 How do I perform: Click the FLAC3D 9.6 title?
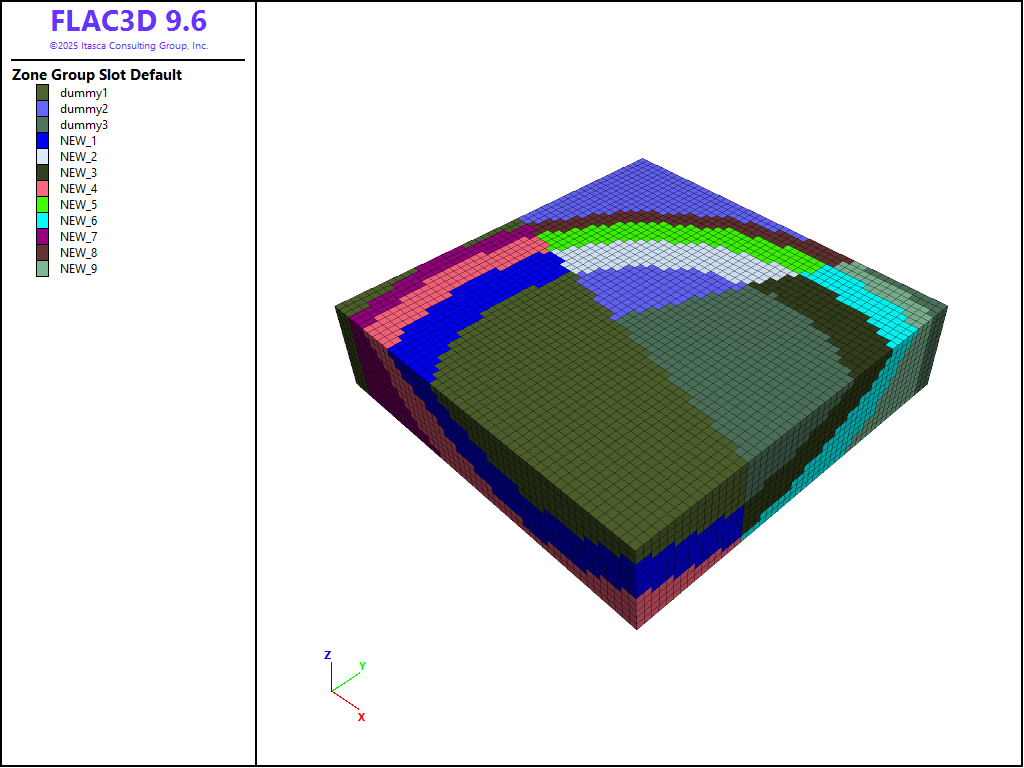tap(128, 22)
